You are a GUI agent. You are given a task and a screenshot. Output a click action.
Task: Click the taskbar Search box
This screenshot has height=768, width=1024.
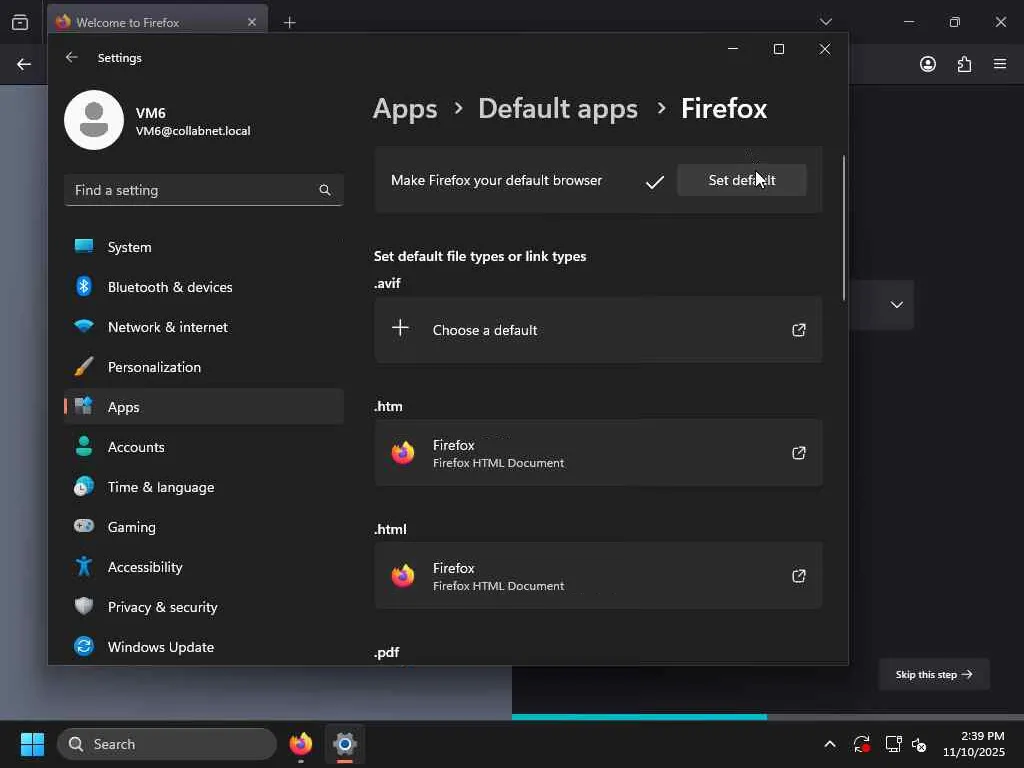click(167, 744)
